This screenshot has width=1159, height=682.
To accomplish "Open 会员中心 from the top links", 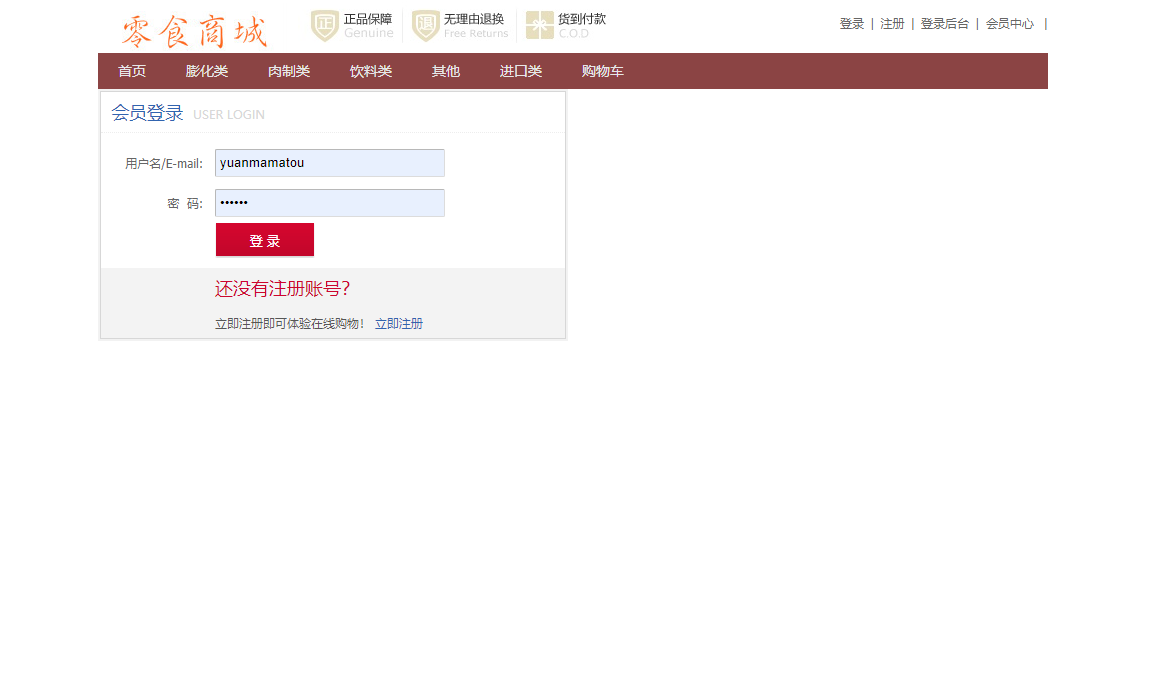I will 1009,23.
